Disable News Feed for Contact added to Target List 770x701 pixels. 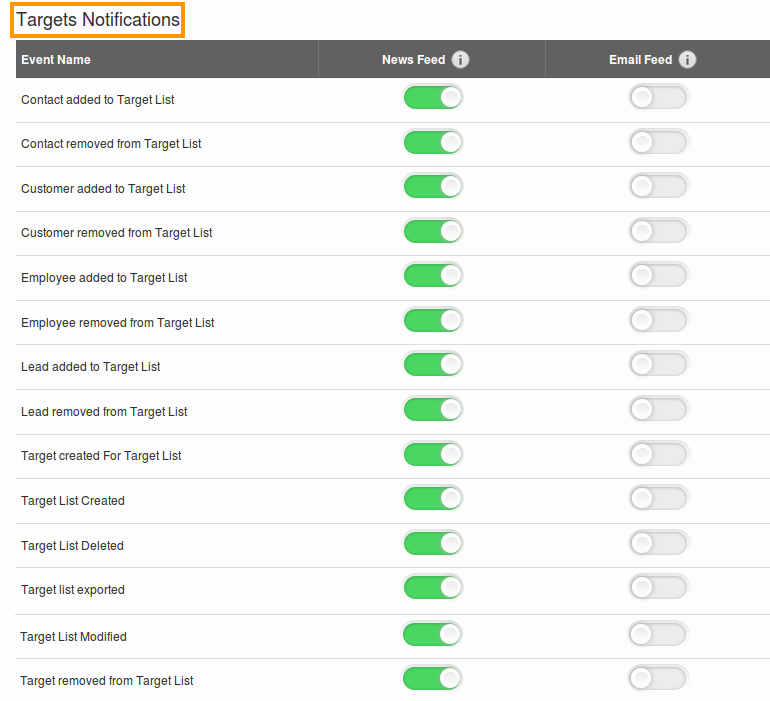[433, 98]
